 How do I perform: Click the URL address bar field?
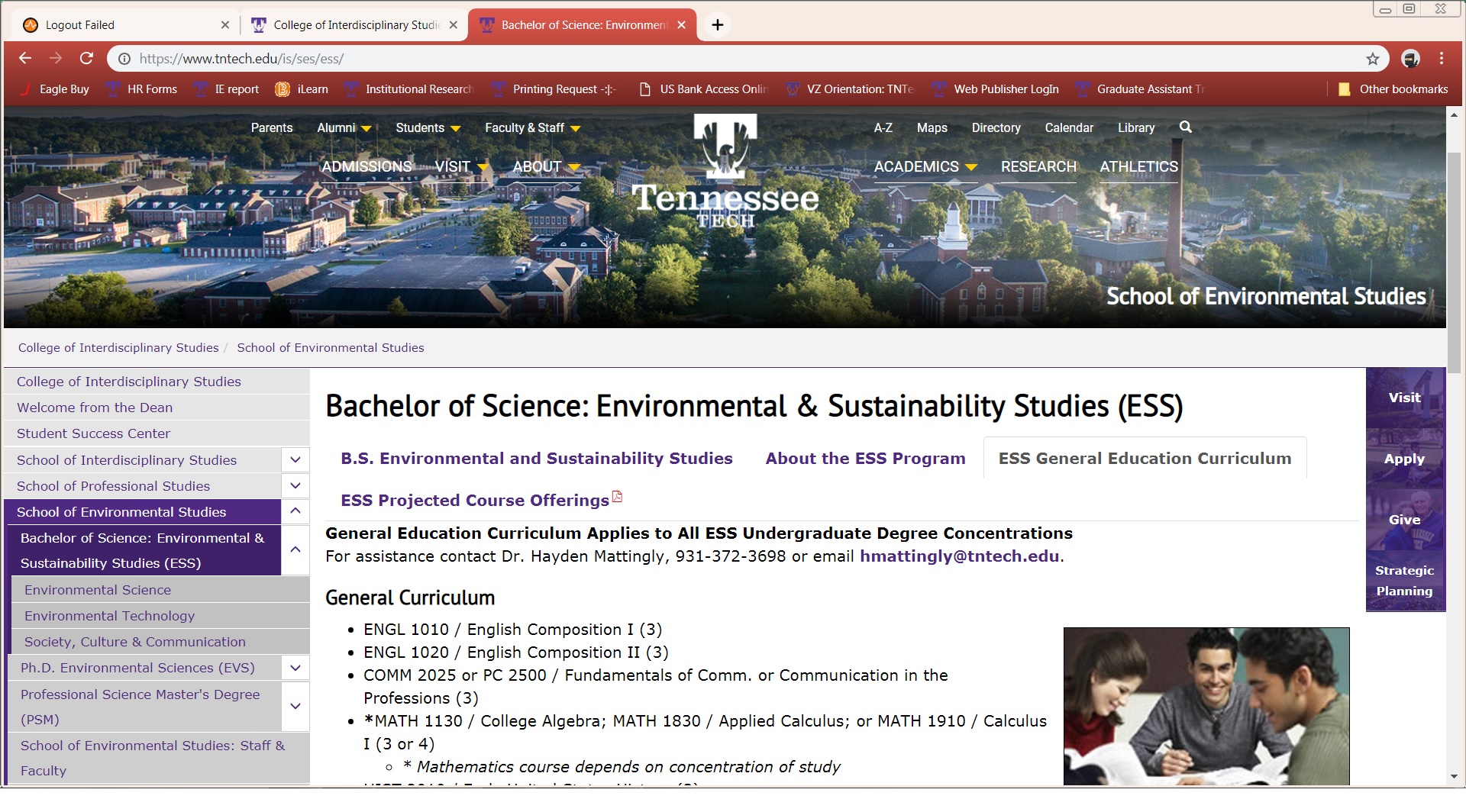point(687,59)
